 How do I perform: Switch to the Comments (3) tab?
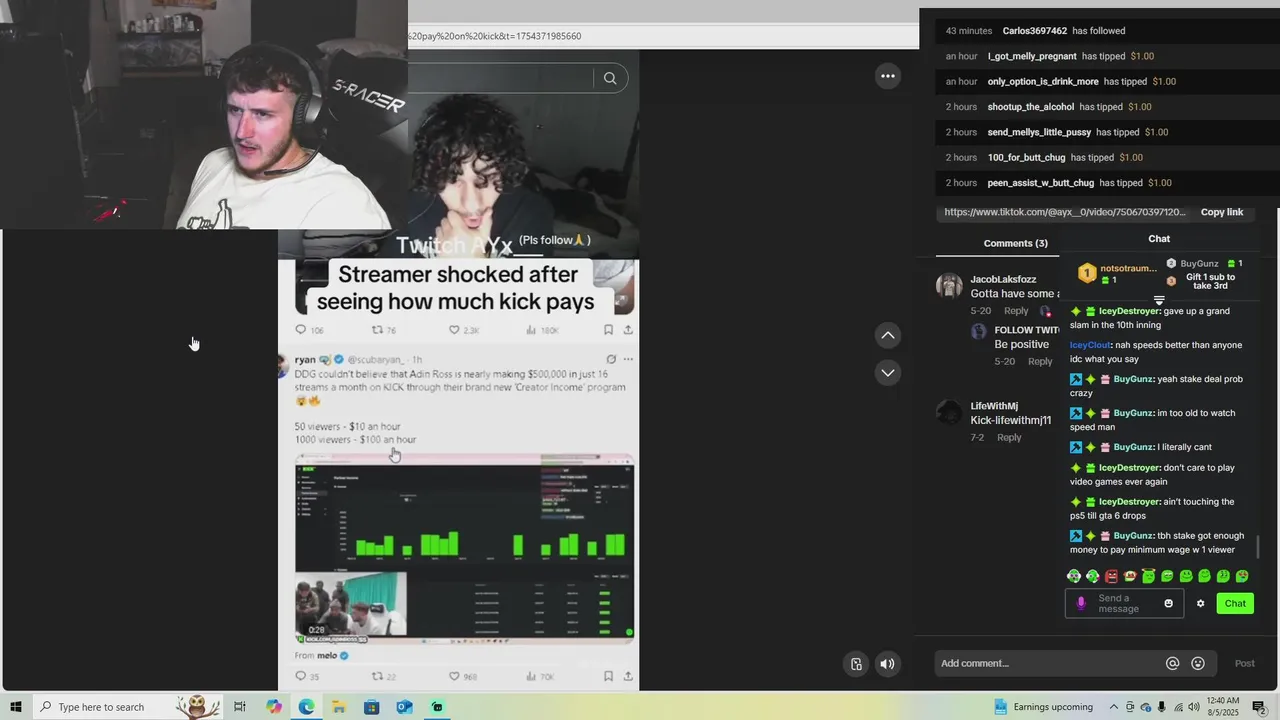click(x=1015, y=243)
